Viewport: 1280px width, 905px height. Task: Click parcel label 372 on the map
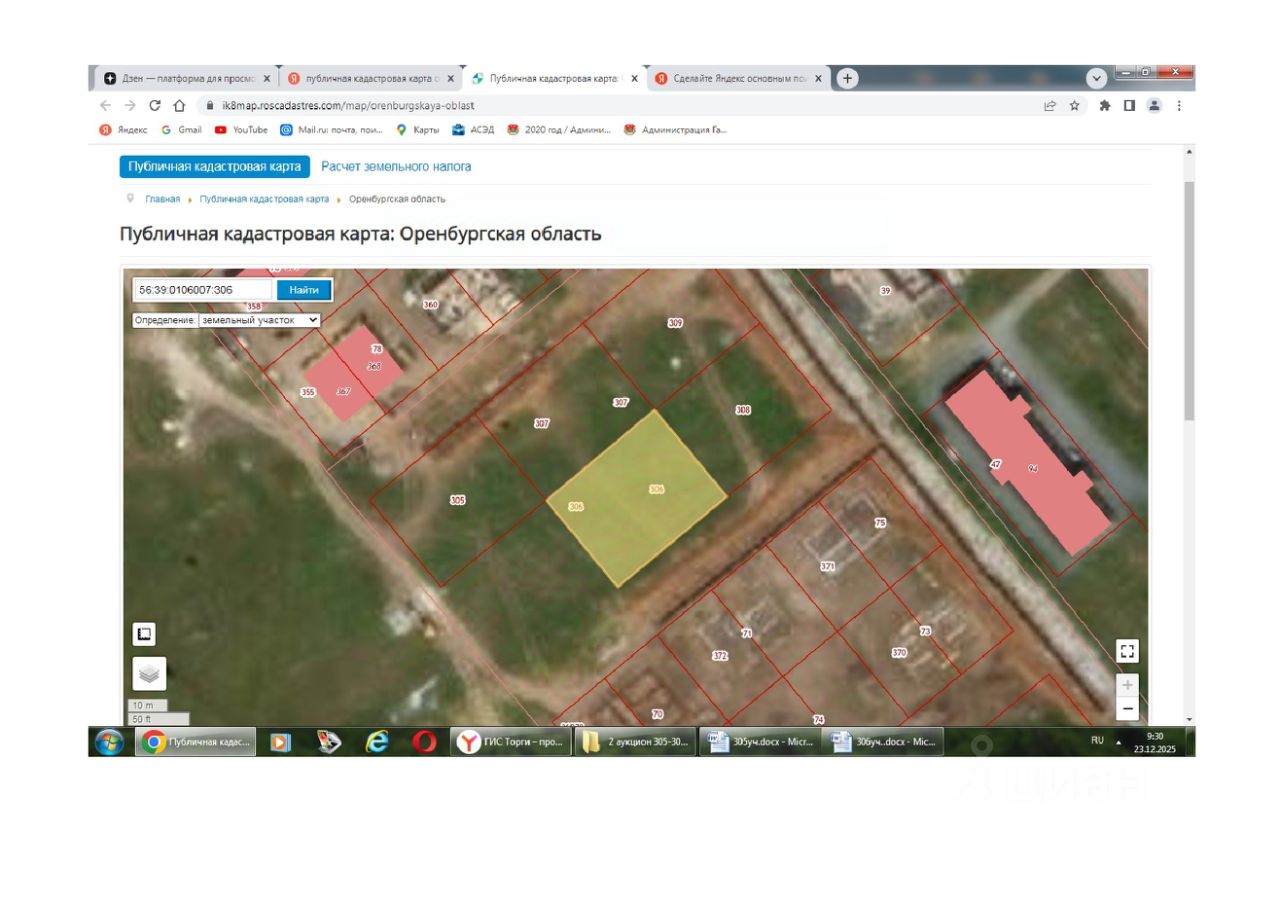(x=719, y=657)
